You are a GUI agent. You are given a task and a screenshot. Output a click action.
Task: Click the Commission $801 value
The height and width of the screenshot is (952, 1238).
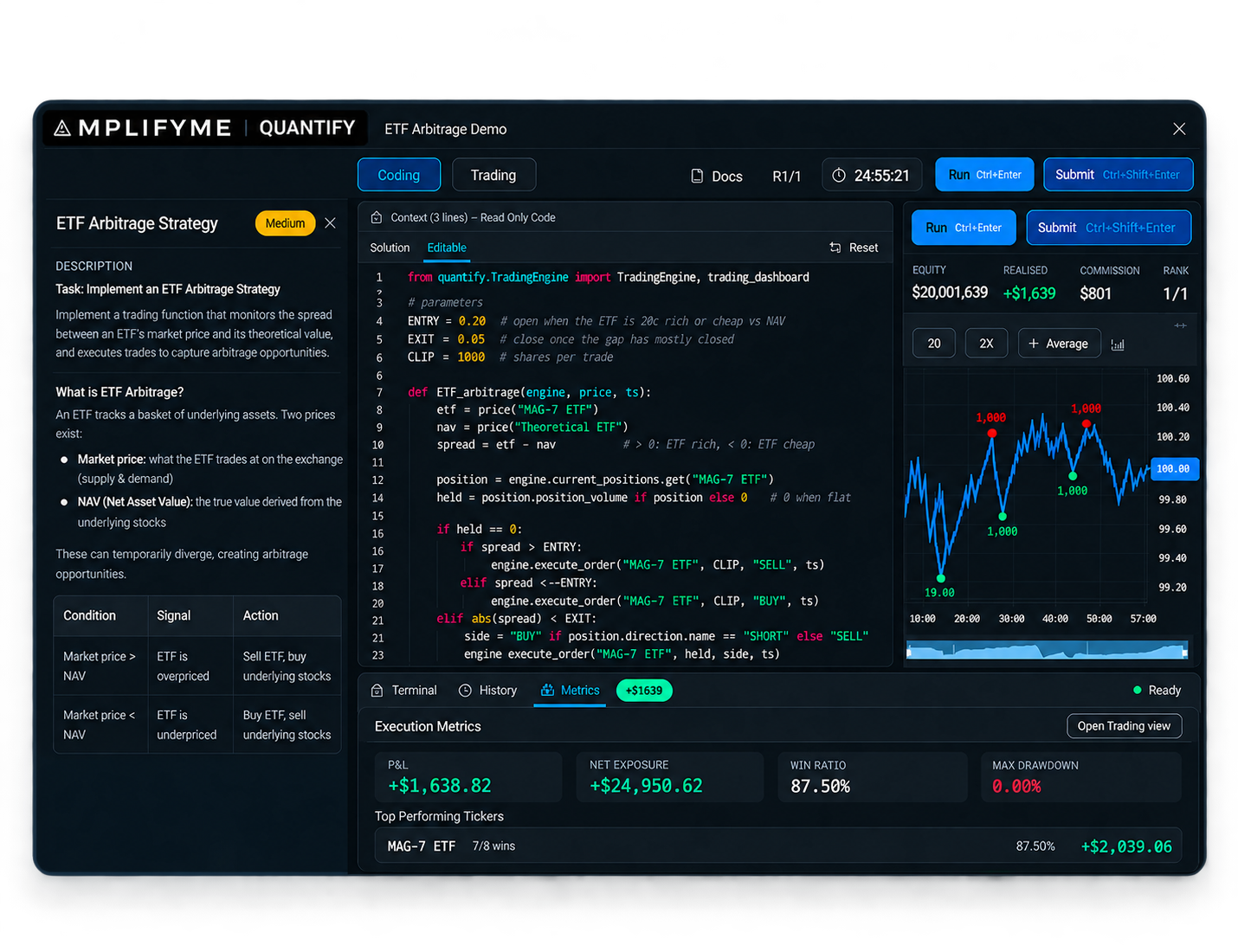tap(1095, 293)
